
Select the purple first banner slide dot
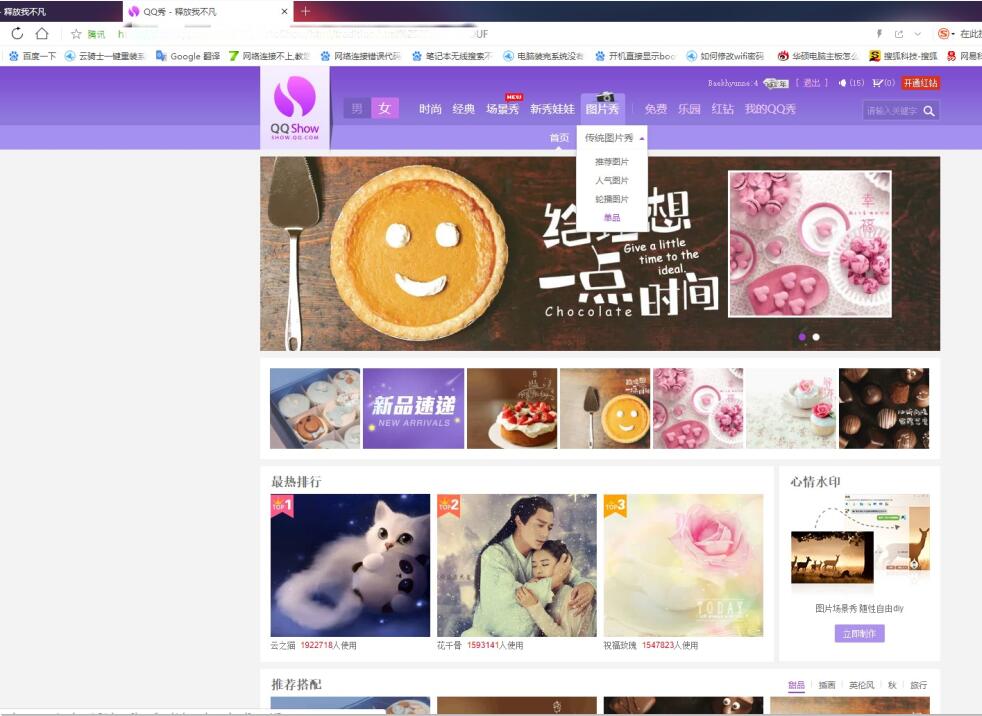click(802, 337)
